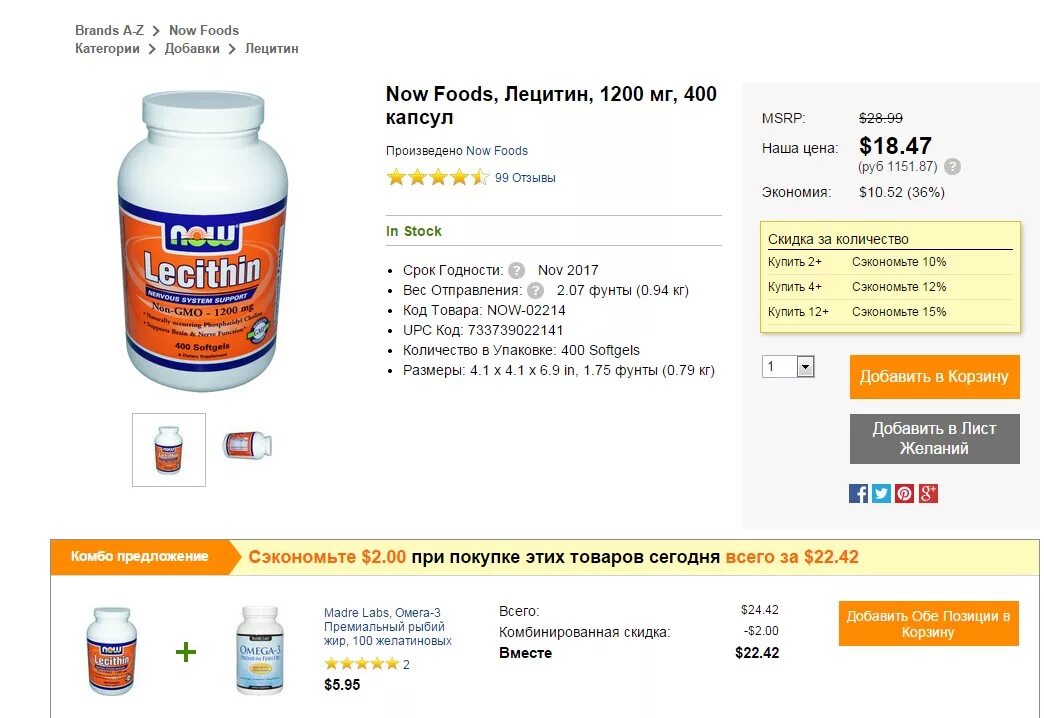Image resolution: width=1044 pixels, height=718 pixels.
Task: Add item via Добавить в Лист Желаний
Action: (934, 438)
